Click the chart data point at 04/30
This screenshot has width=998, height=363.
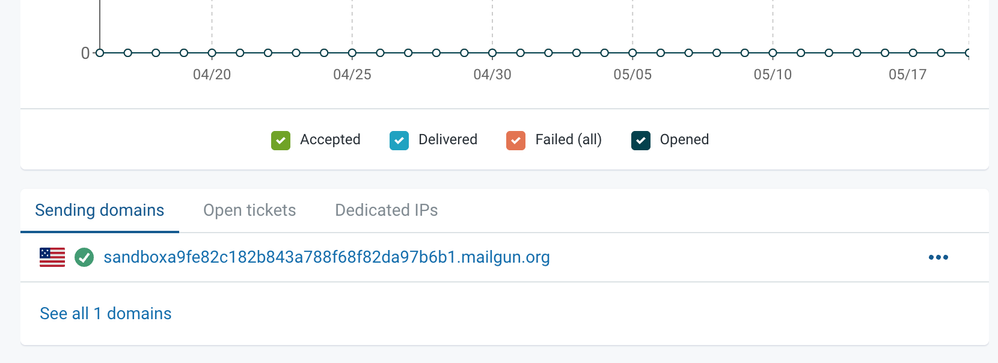pyautogui.click(x=492, y=53)
